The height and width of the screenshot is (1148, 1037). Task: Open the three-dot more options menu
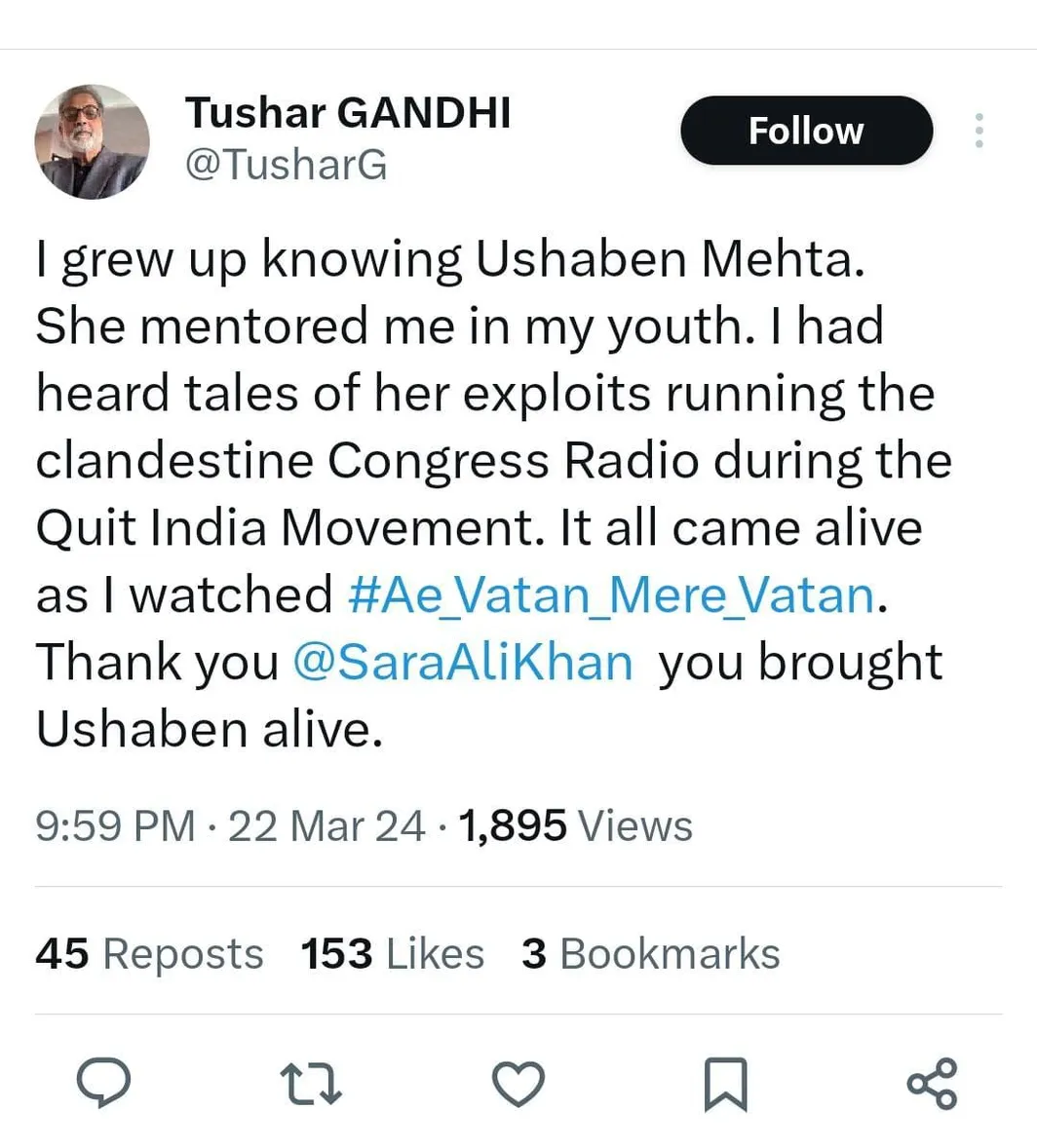click(x=979, y=131)
